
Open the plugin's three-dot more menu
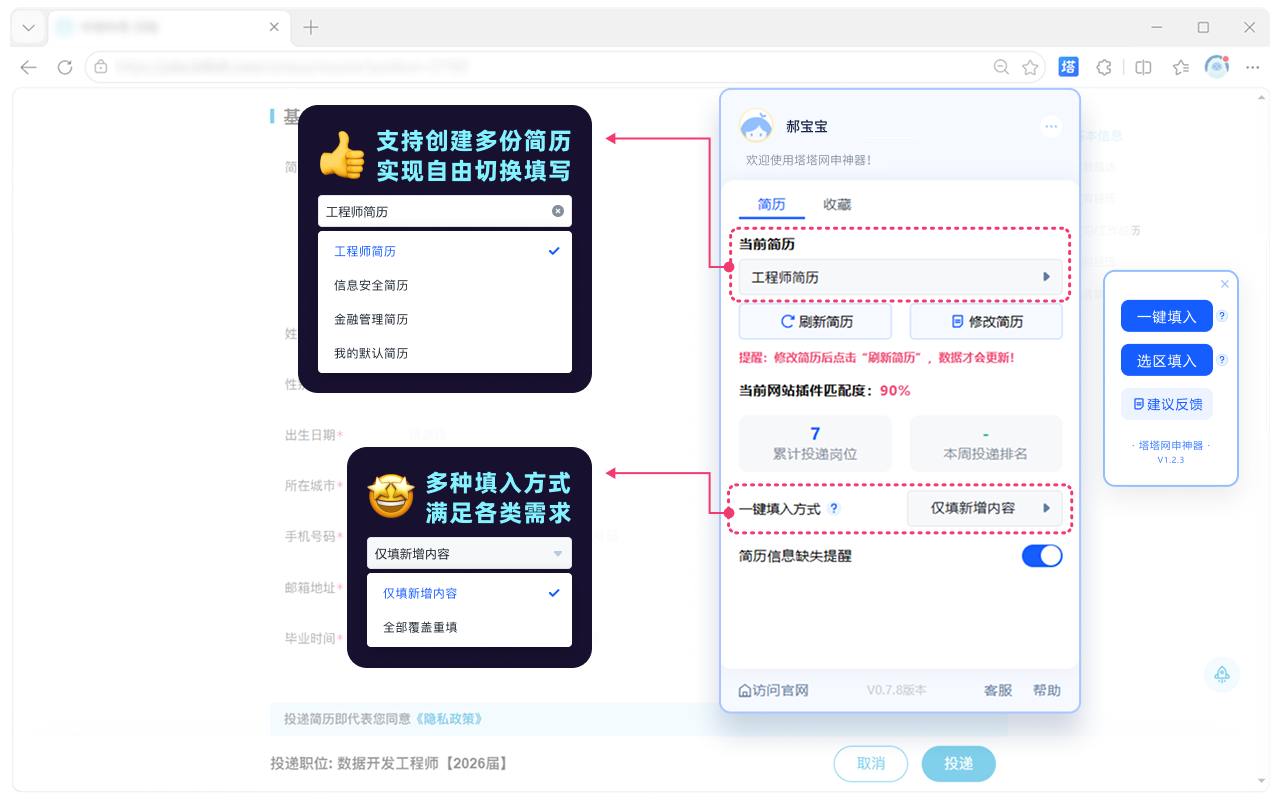(1050, 126)
